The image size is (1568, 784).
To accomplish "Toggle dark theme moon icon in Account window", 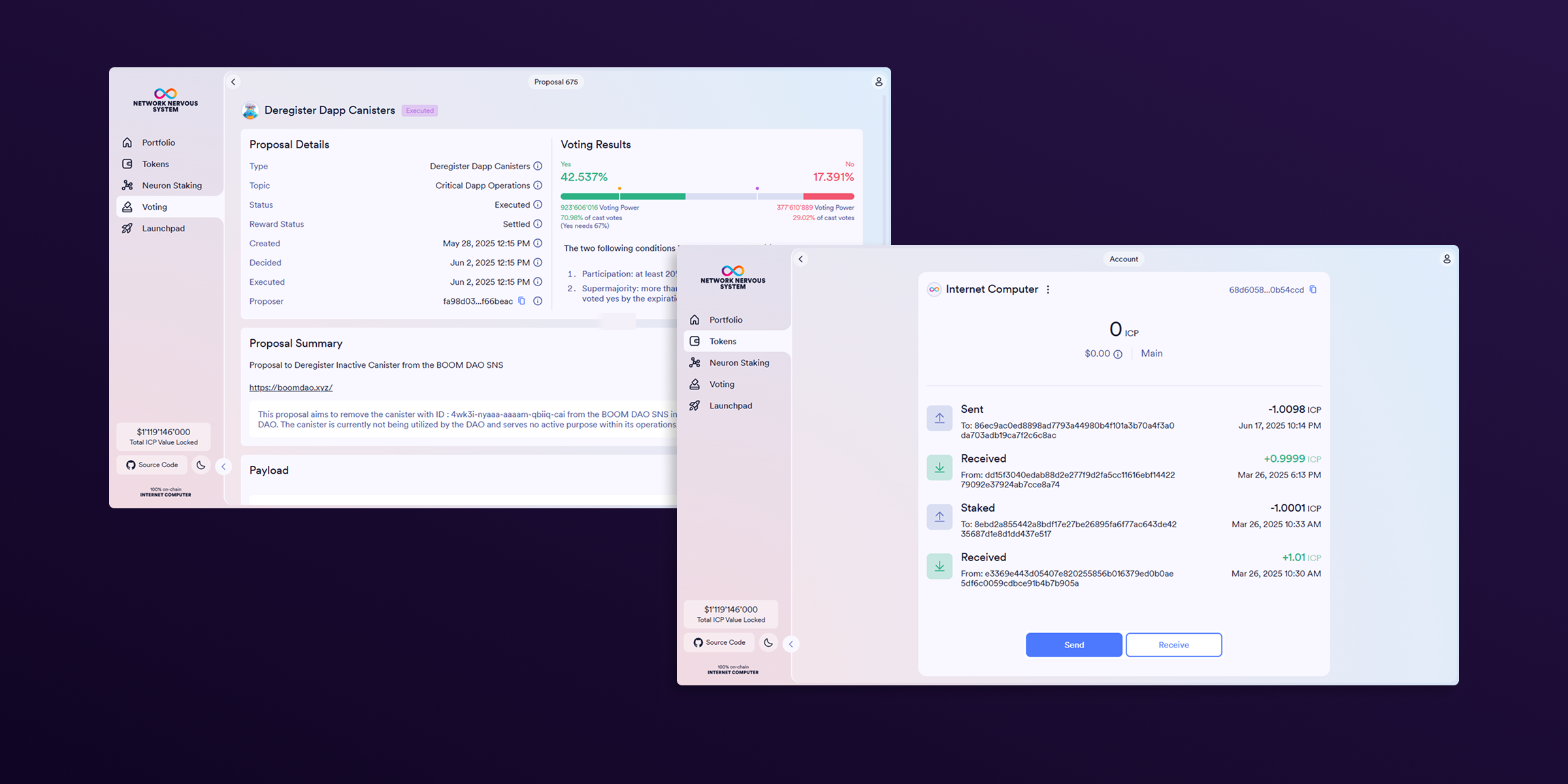I will 768,643.
